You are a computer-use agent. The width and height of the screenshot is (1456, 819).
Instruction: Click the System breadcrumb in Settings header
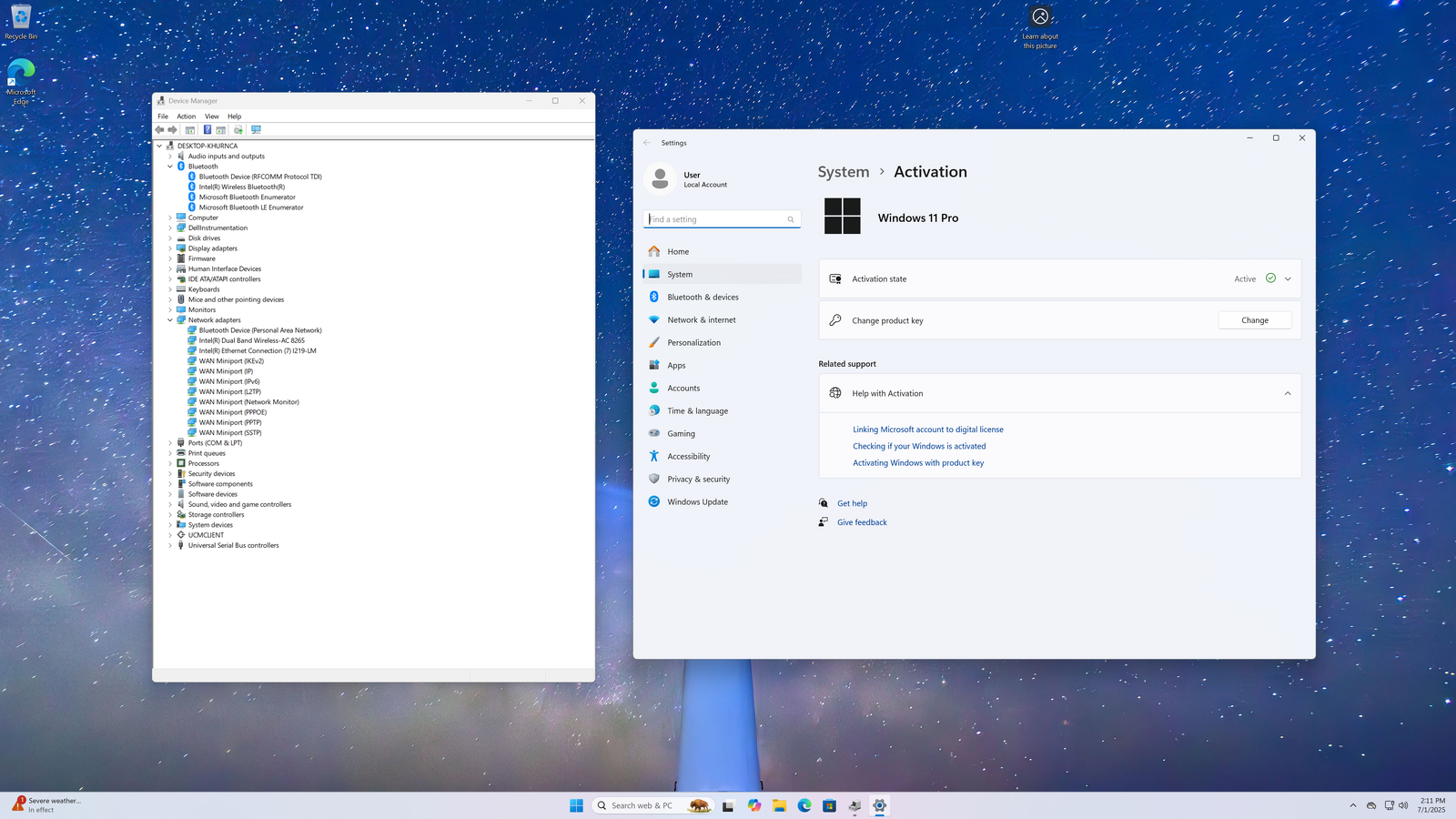point(844,172)
